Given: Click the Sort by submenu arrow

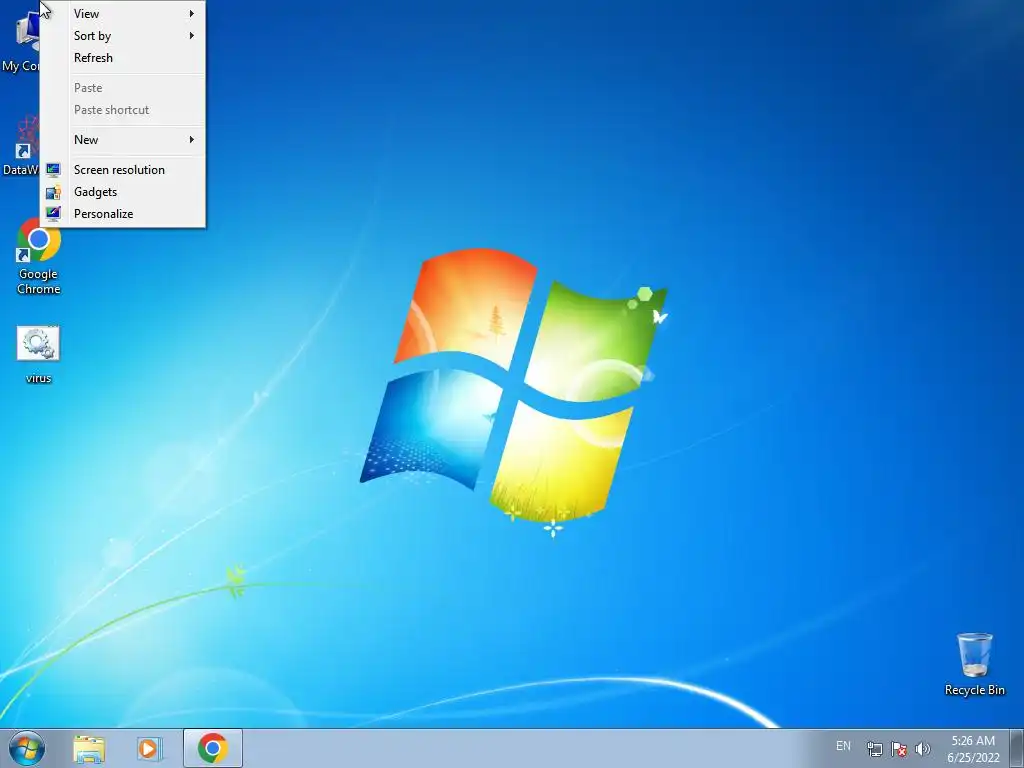Looking at the screenshot, I should pos(191,36).
